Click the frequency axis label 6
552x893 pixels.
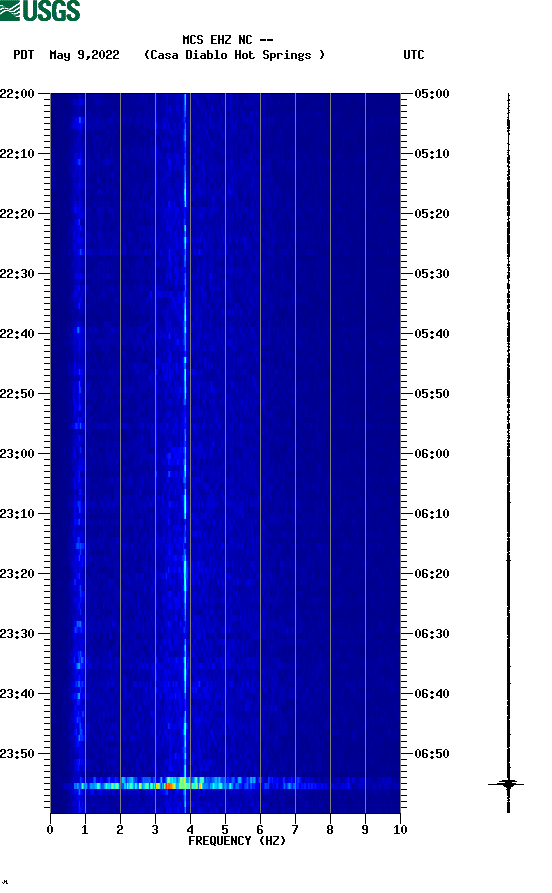pos(260,830)
